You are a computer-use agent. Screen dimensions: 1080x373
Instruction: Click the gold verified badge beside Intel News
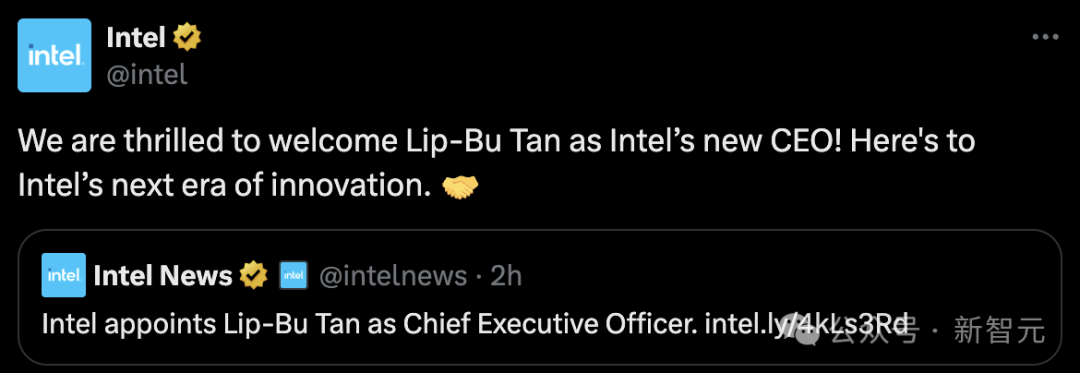pos(253,275)
